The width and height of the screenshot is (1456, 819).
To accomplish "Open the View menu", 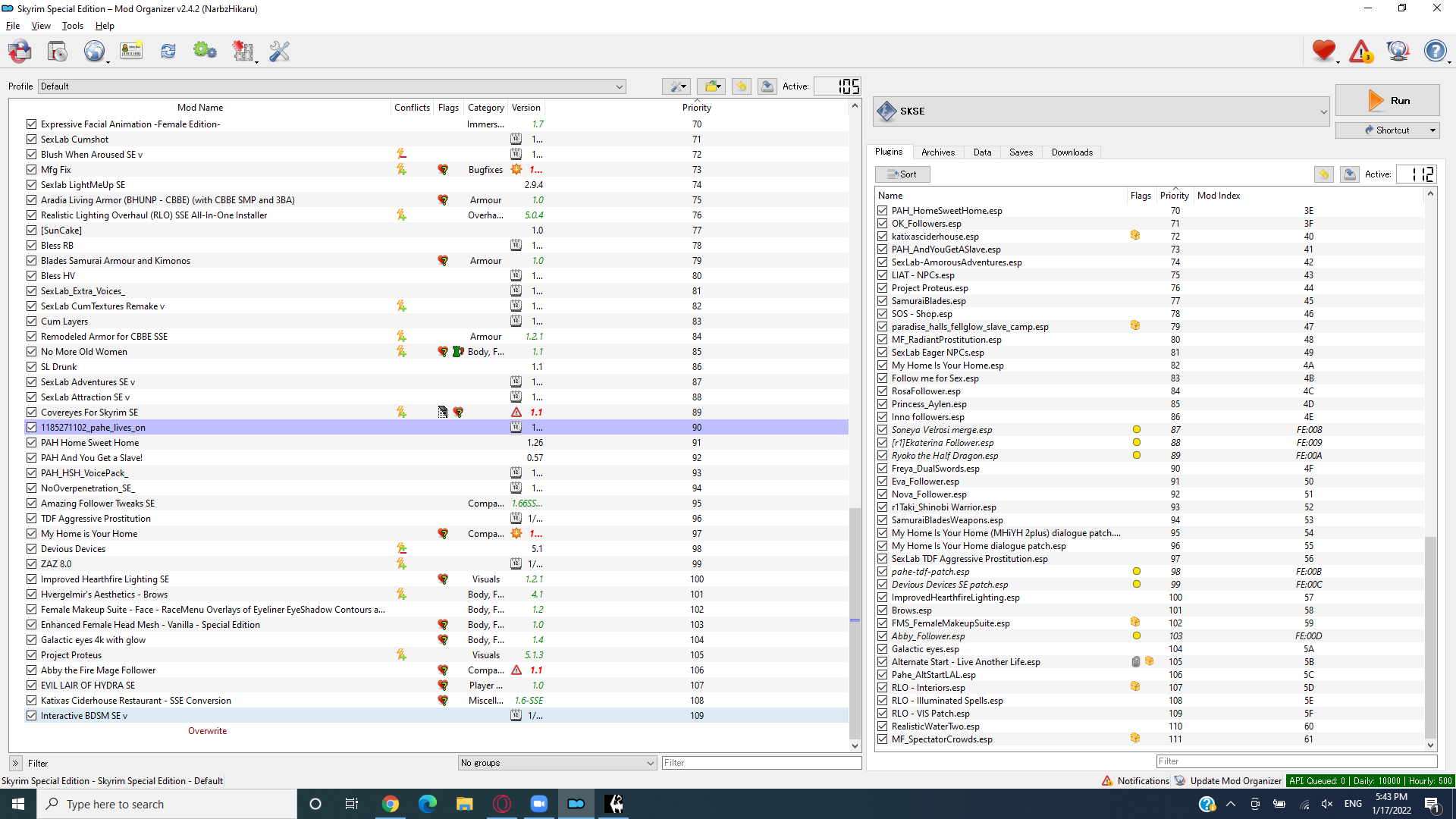I will coord(41,26).
